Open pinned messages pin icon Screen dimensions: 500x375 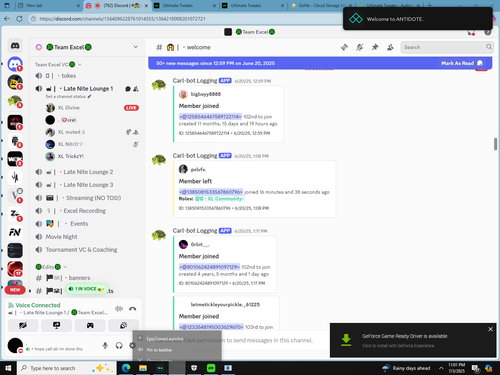click(375, 47)
